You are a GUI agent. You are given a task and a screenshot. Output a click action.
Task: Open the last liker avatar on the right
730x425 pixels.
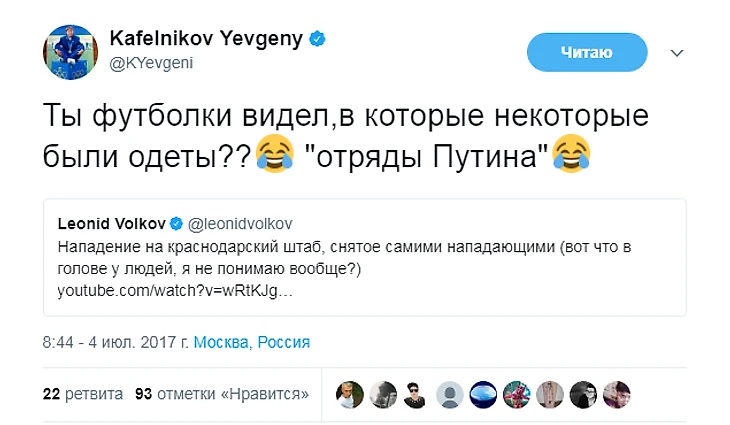(618, 393)
